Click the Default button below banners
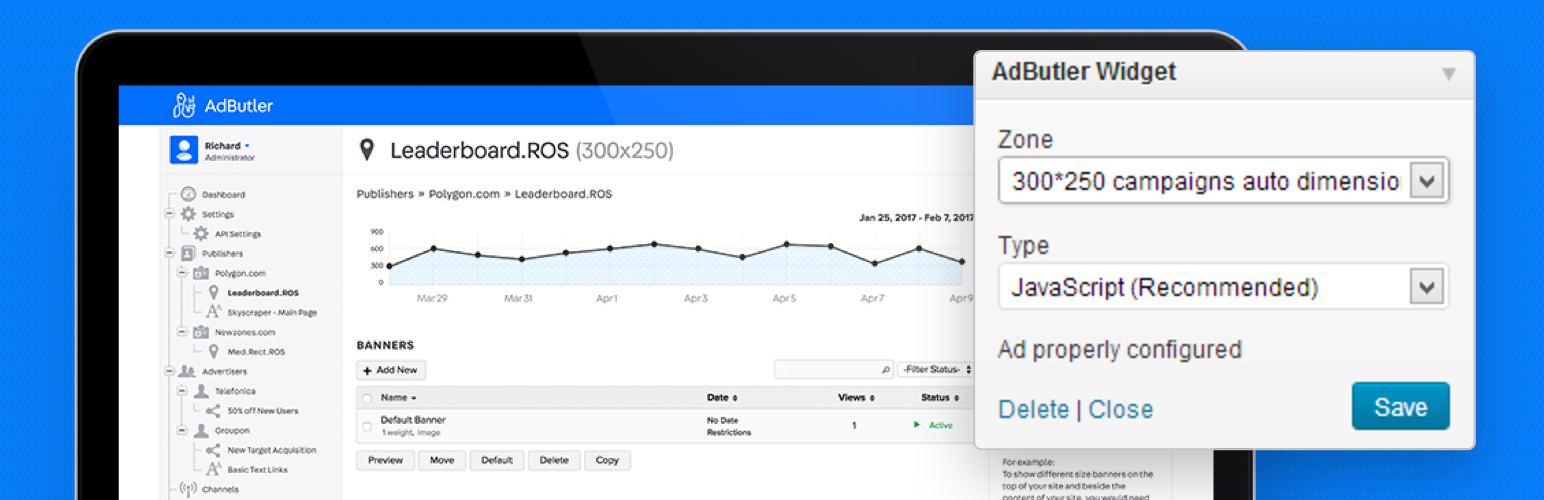The width and height of the screenshot is (1544, 500). point(497,460)
